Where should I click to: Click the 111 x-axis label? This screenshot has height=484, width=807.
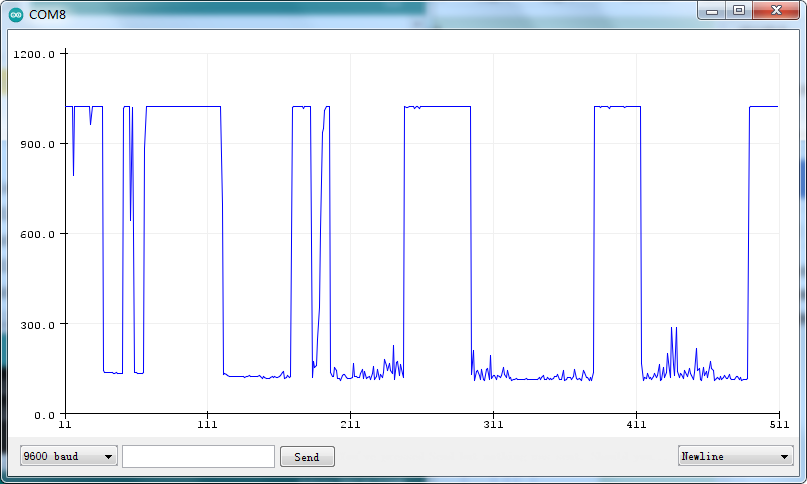[x=207, y=425]
